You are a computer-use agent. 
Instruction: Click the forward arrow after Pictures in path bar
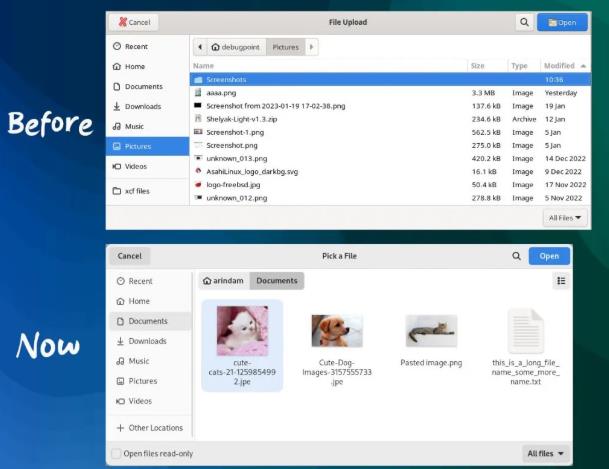(x=311, y=47)
